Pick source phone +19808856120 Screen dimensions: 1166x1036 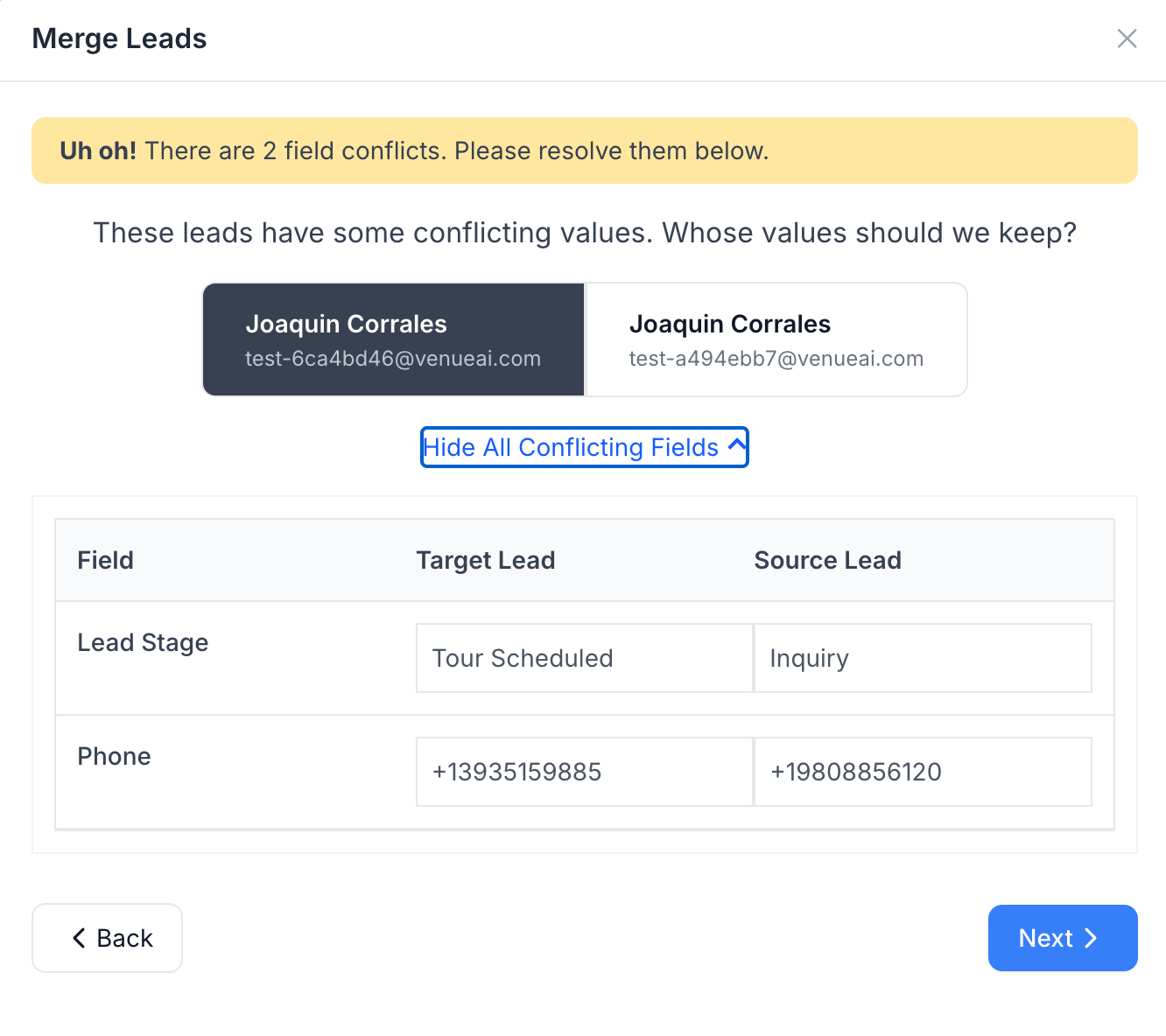coord(922,772)
